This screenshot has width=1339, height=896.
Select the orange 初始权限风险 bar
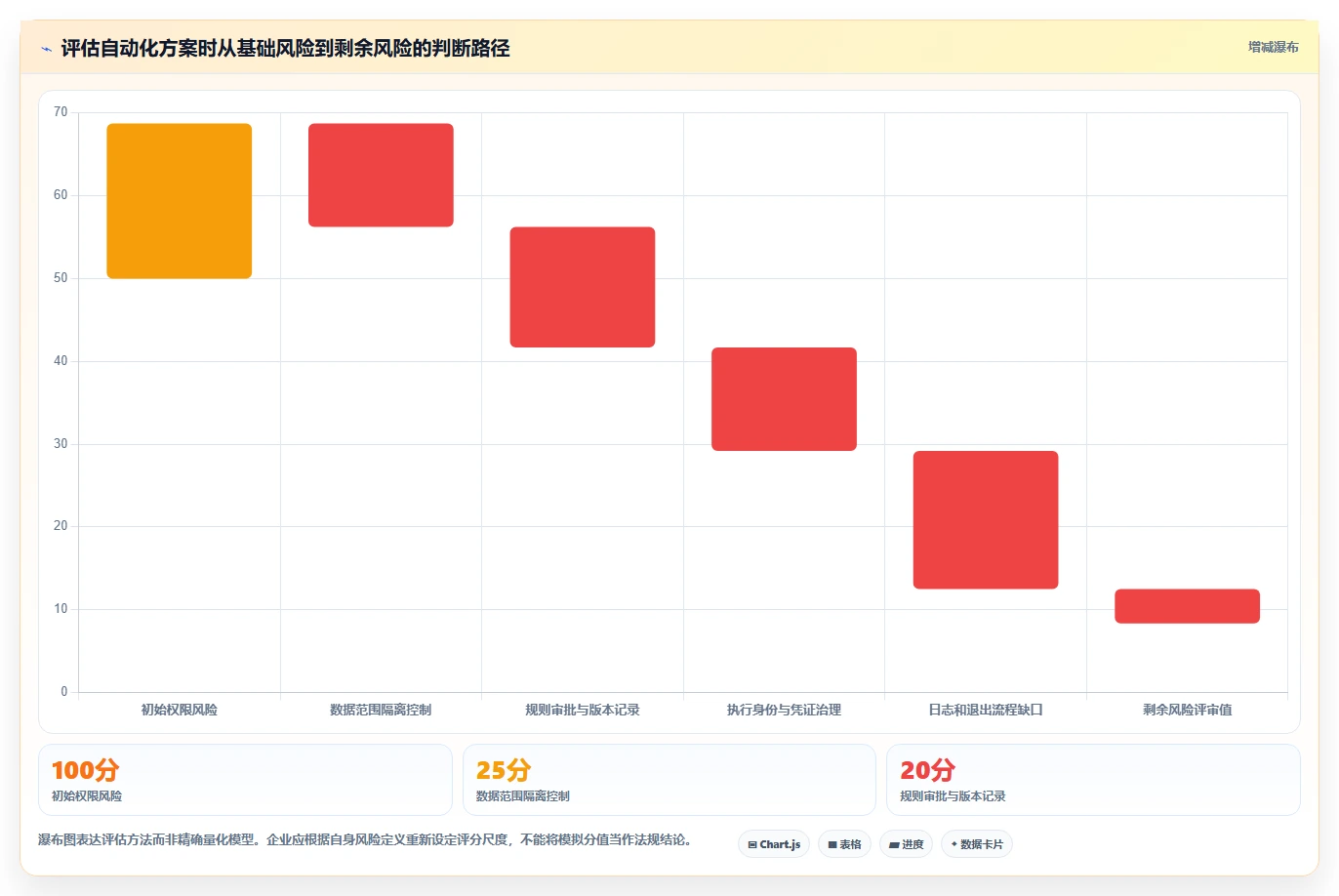180,201
